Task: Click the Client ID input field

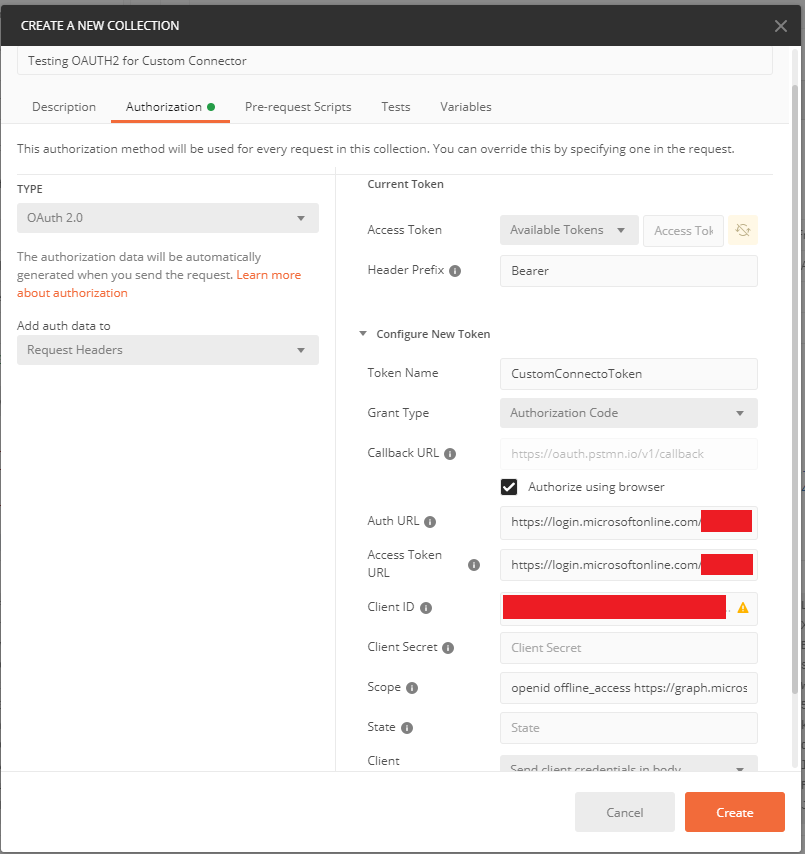Action: (629, 608)
